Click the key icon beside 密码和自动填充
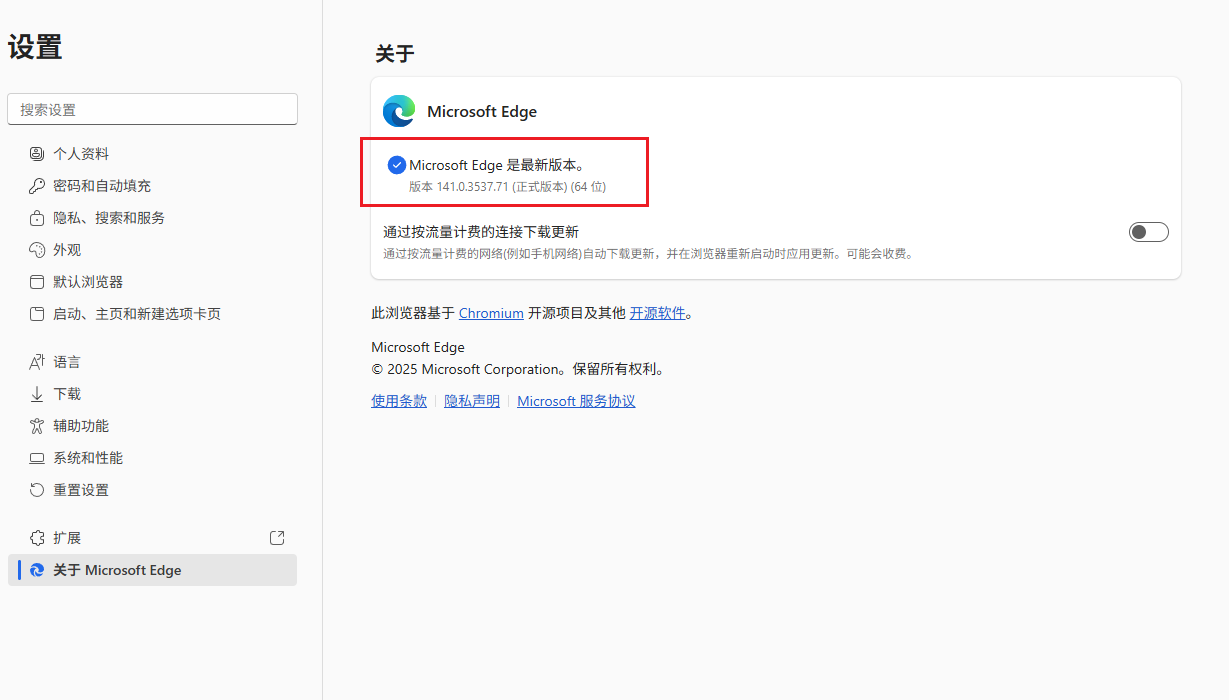Image resolution: width=1229 pixels, height=700 pixels. pos(37,186)
